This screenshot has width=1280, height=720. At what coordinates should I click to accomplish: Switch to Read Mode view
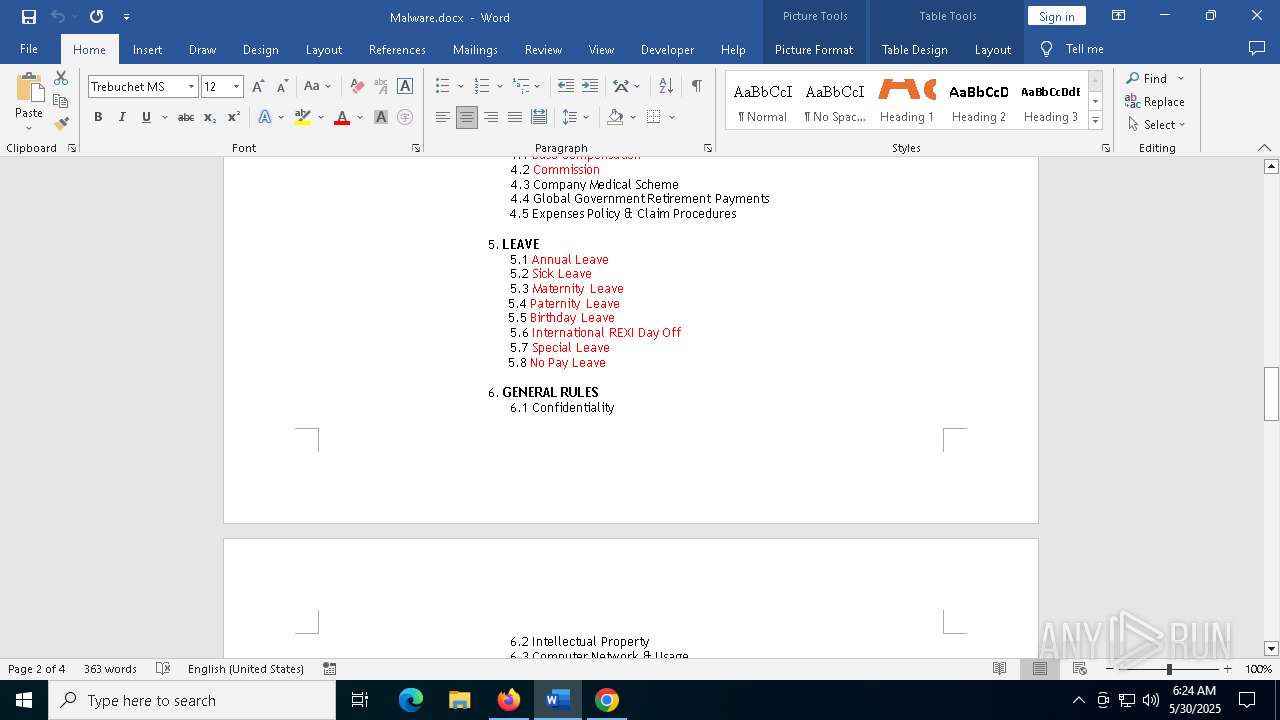tap(999, 669)
